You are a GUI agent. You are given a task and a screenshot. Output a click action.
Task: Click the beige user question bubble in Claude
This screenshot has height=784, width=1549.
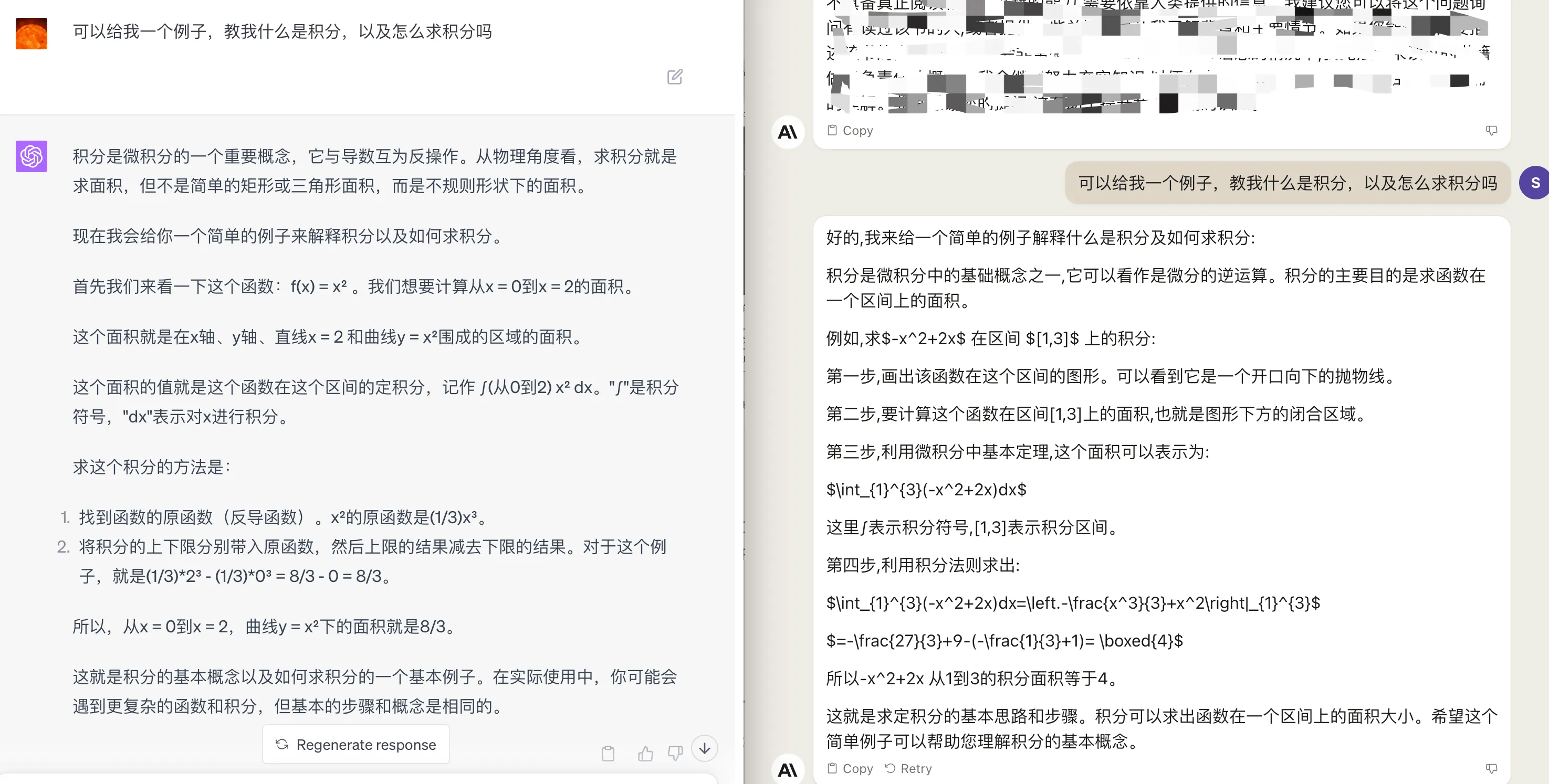pos(1287,183)
